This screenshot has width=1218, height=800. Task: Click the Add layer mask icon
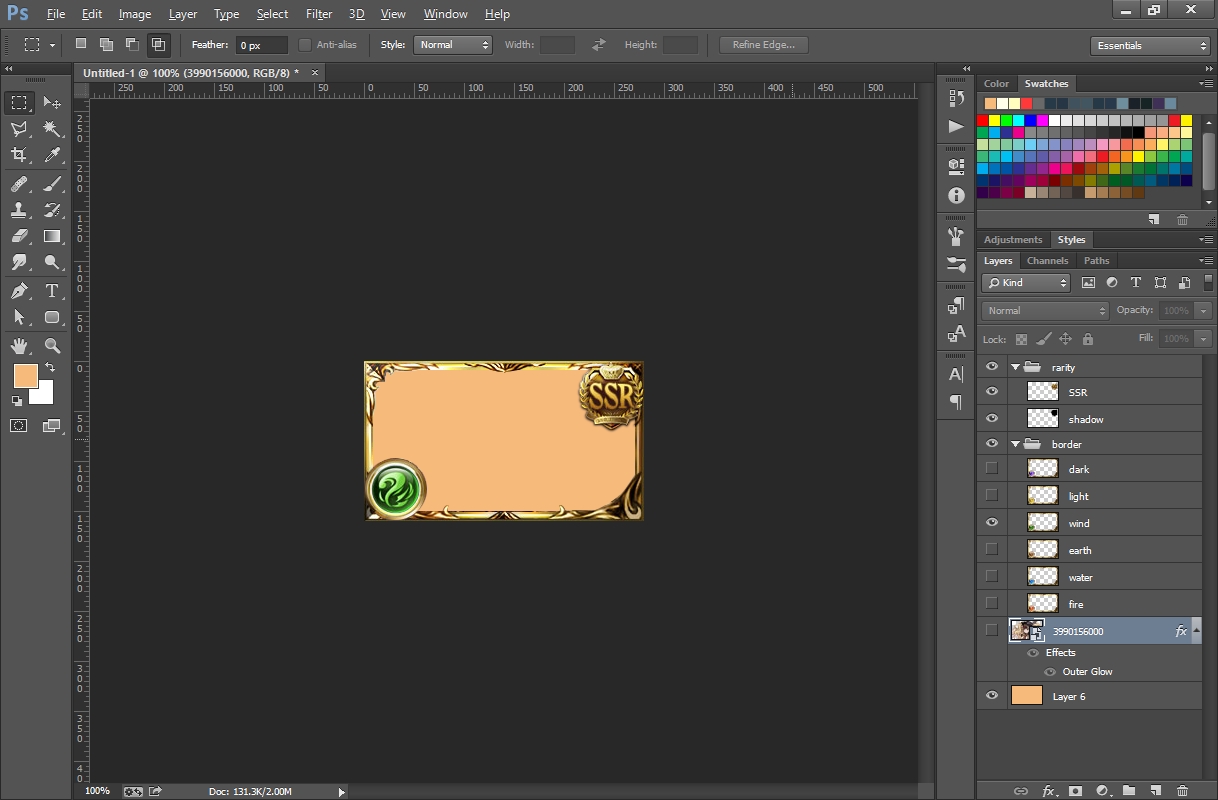[x=1074, y=791]
